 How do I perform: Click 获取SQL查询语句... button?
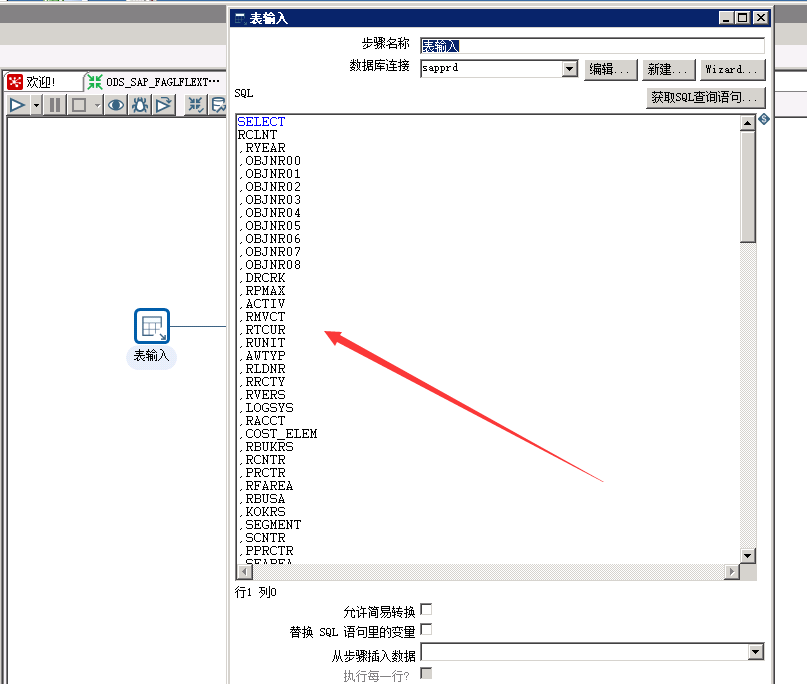pos(705,97)
